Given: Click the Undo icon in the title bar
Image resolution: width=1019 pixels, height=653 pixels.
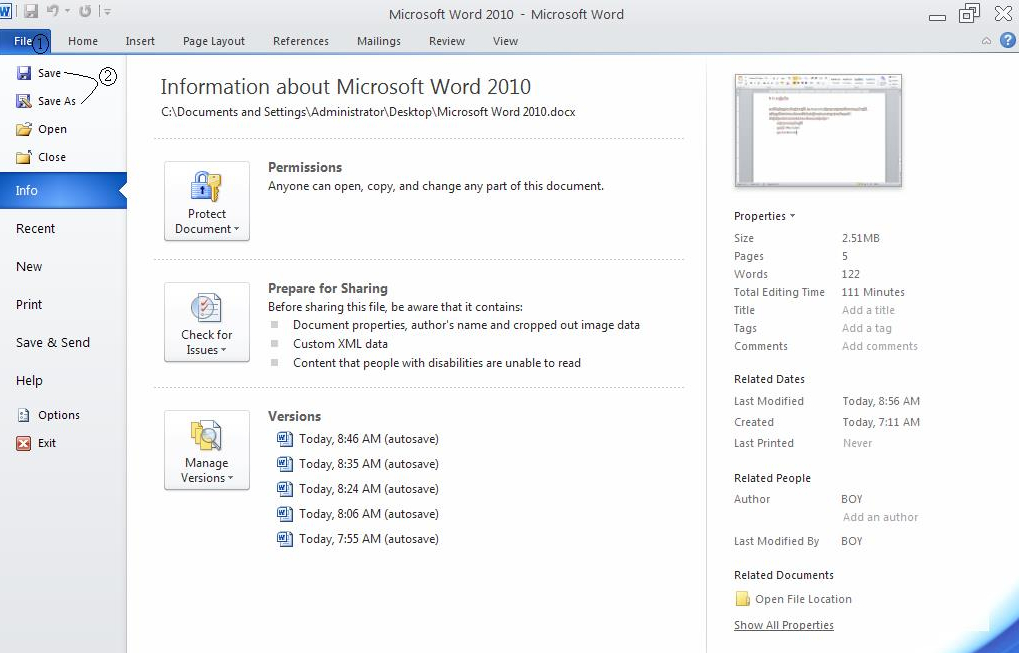Looking at the screenshot, I should [x=53, y=11].
